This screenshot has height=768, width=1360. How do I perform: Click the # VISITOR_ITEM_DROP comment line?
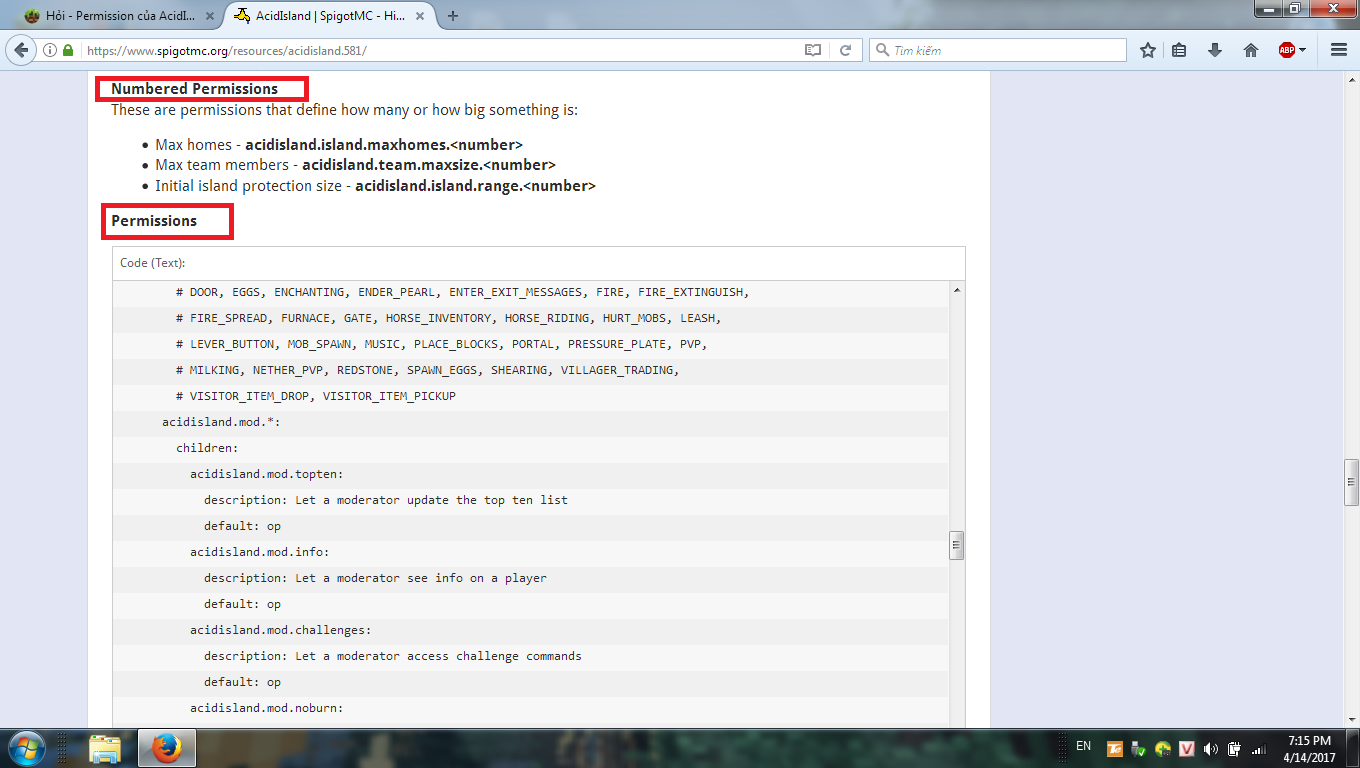316,396
